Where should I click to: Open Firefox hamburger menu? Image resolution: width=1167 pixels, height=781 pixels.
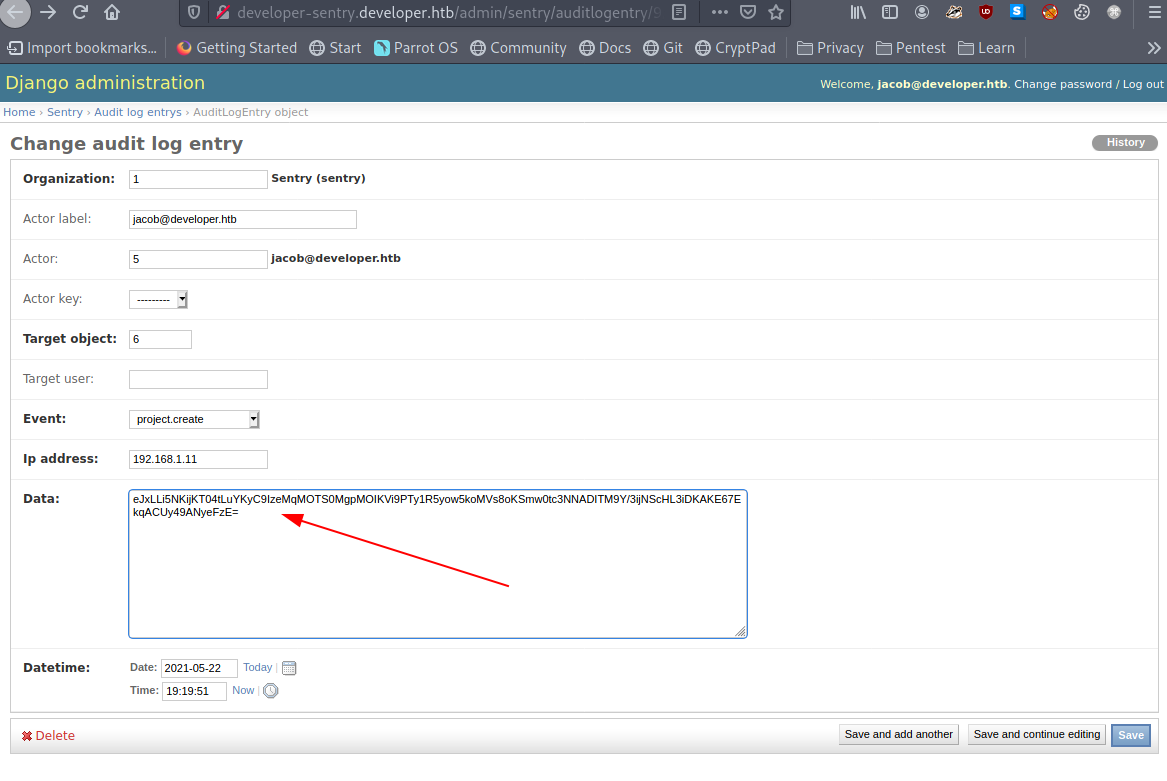1153,13
